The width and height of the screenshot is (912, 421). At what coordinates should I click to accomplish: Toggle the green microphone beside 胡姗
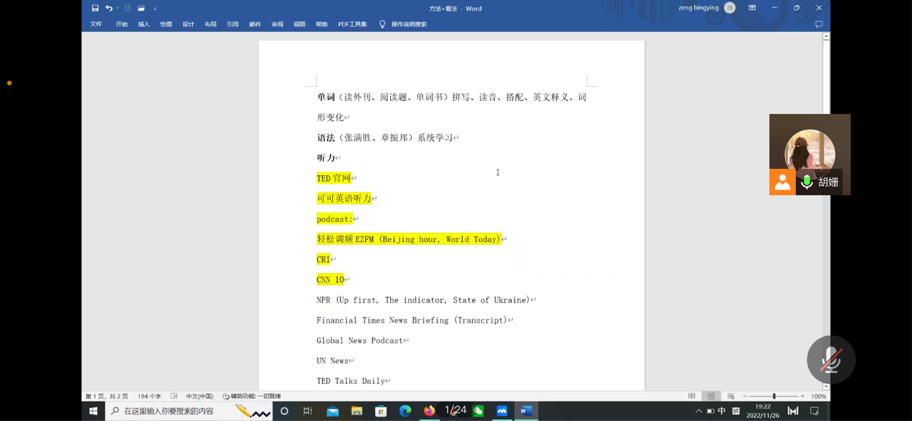click(806, 182)
